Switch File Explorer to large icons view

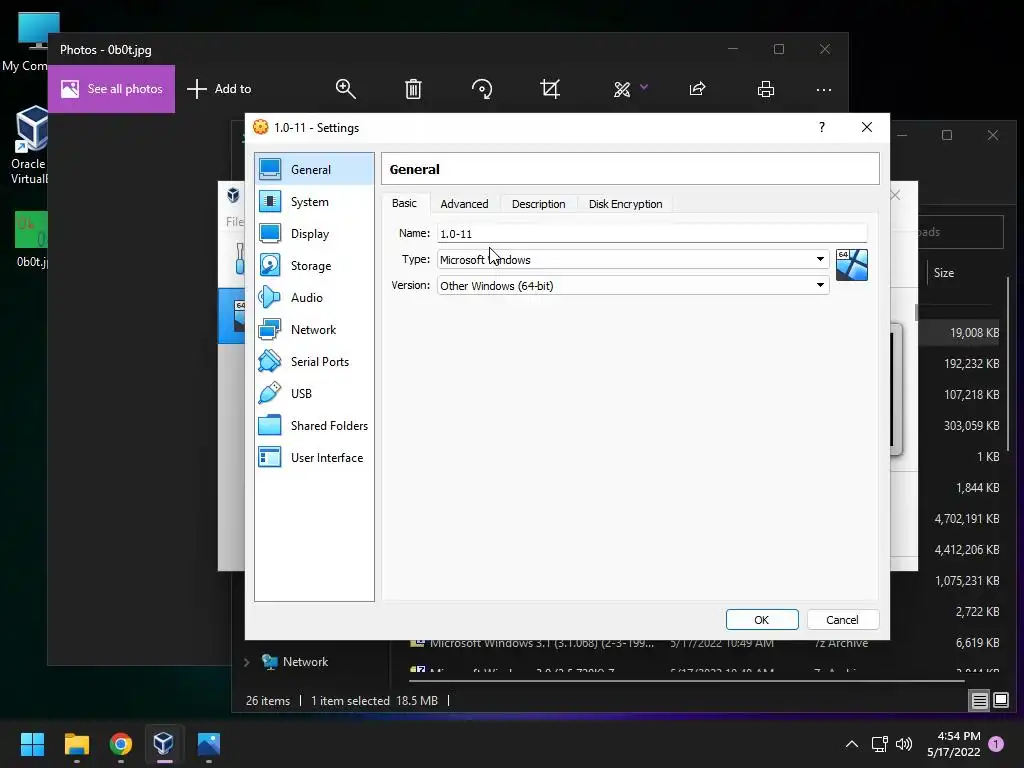click(x=1001, y=701)
